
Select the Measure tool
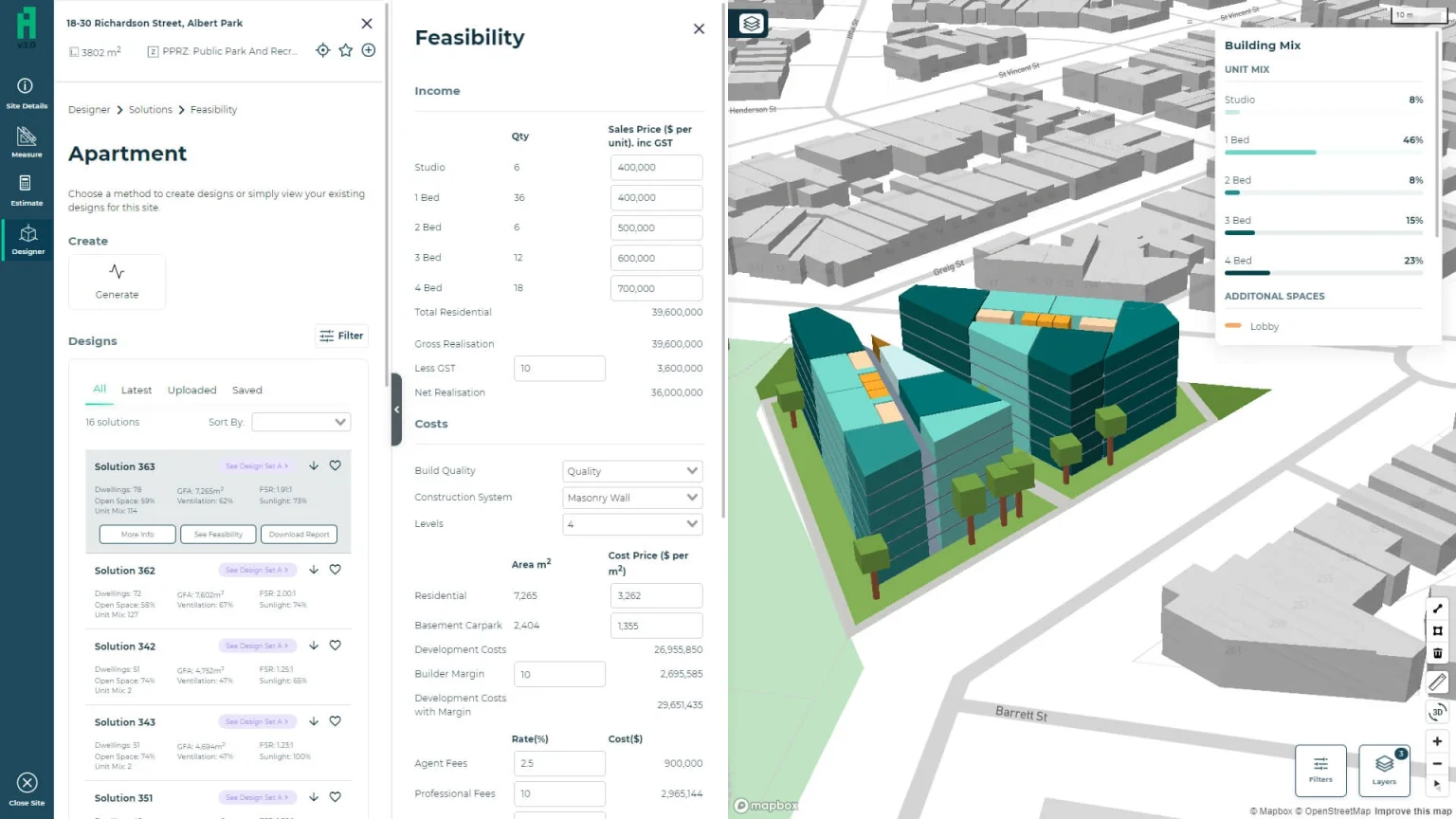[27, 141]
